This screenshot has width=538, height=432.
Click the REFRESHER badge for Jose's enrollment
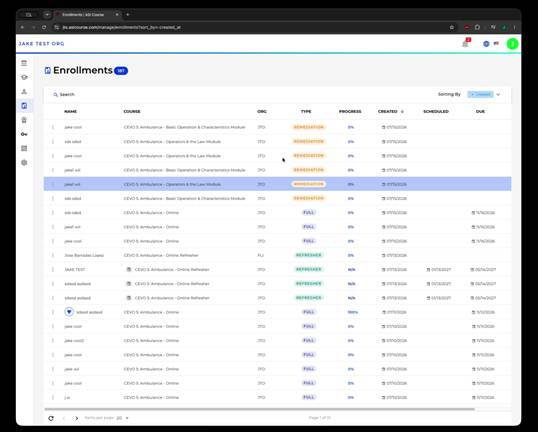(308, 255)
